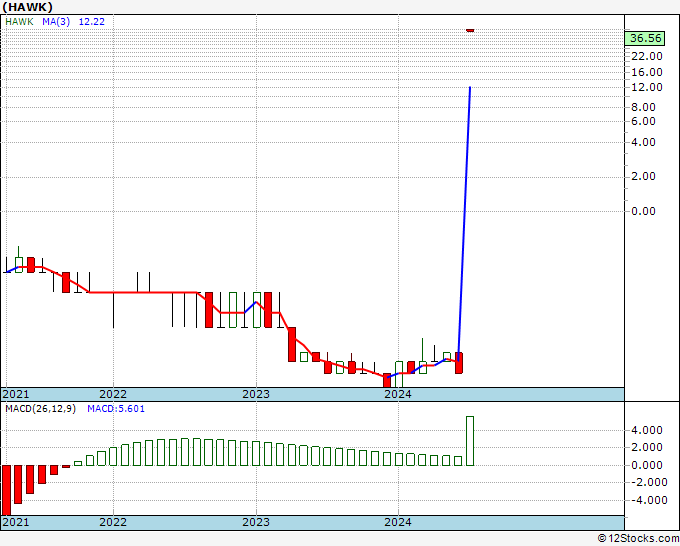Image resolution: width=680 pixels, height=546 pixels.
Task: Click 2022 on the MACD panel axis
Action: [113, 522]
